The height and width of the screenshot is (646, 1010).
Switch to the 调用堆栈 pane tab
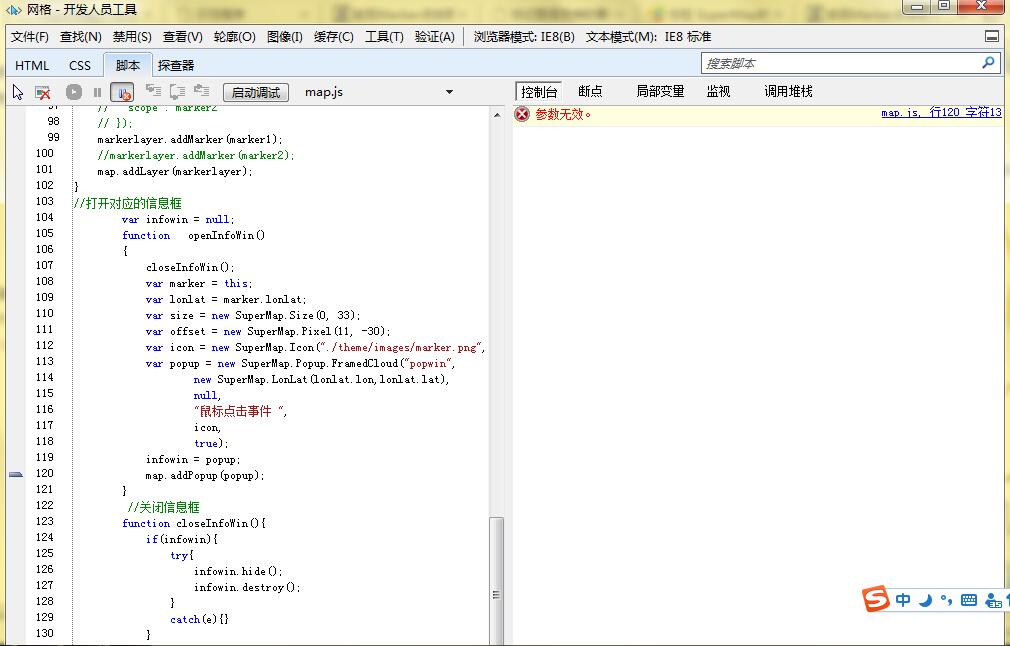coord(788,91)
